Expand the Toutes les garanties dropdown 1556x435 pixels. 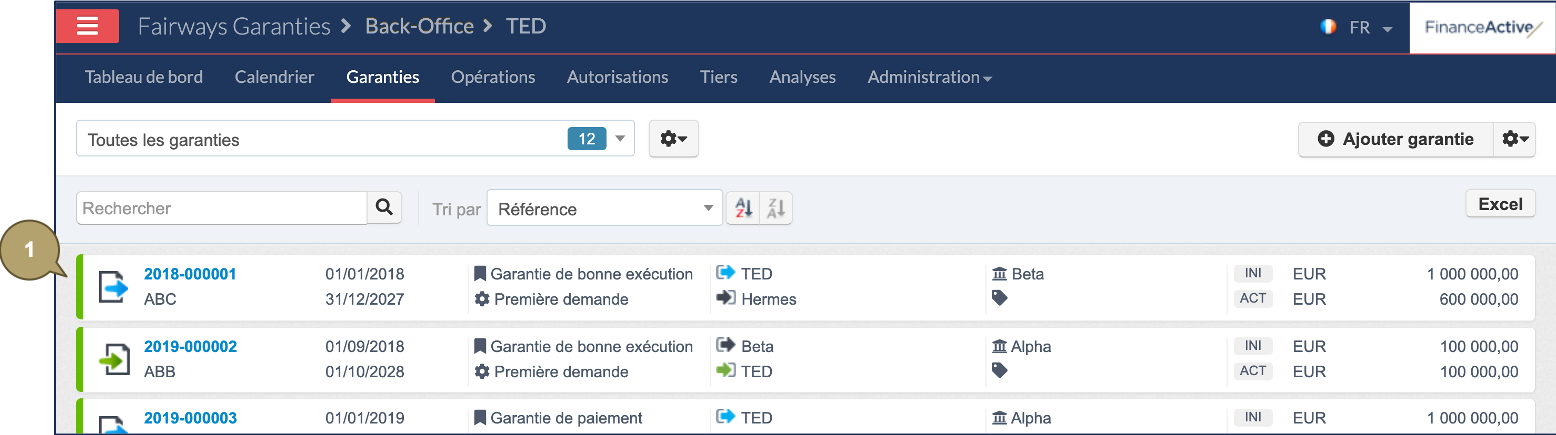click(619, 139)
